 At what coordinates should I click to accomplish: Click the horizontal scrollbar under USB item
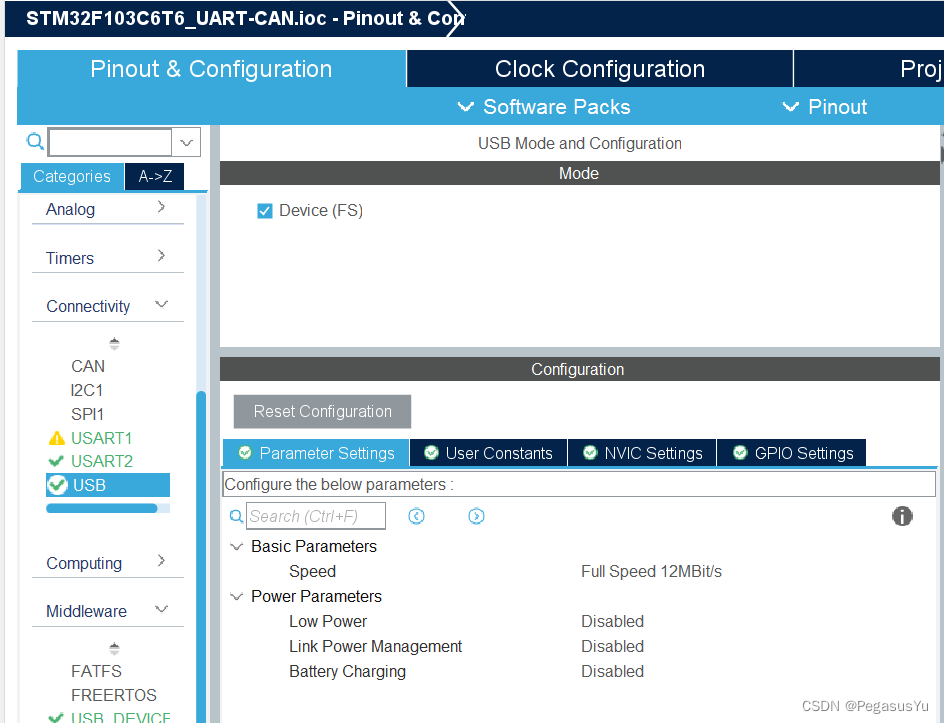coord(102,508)
